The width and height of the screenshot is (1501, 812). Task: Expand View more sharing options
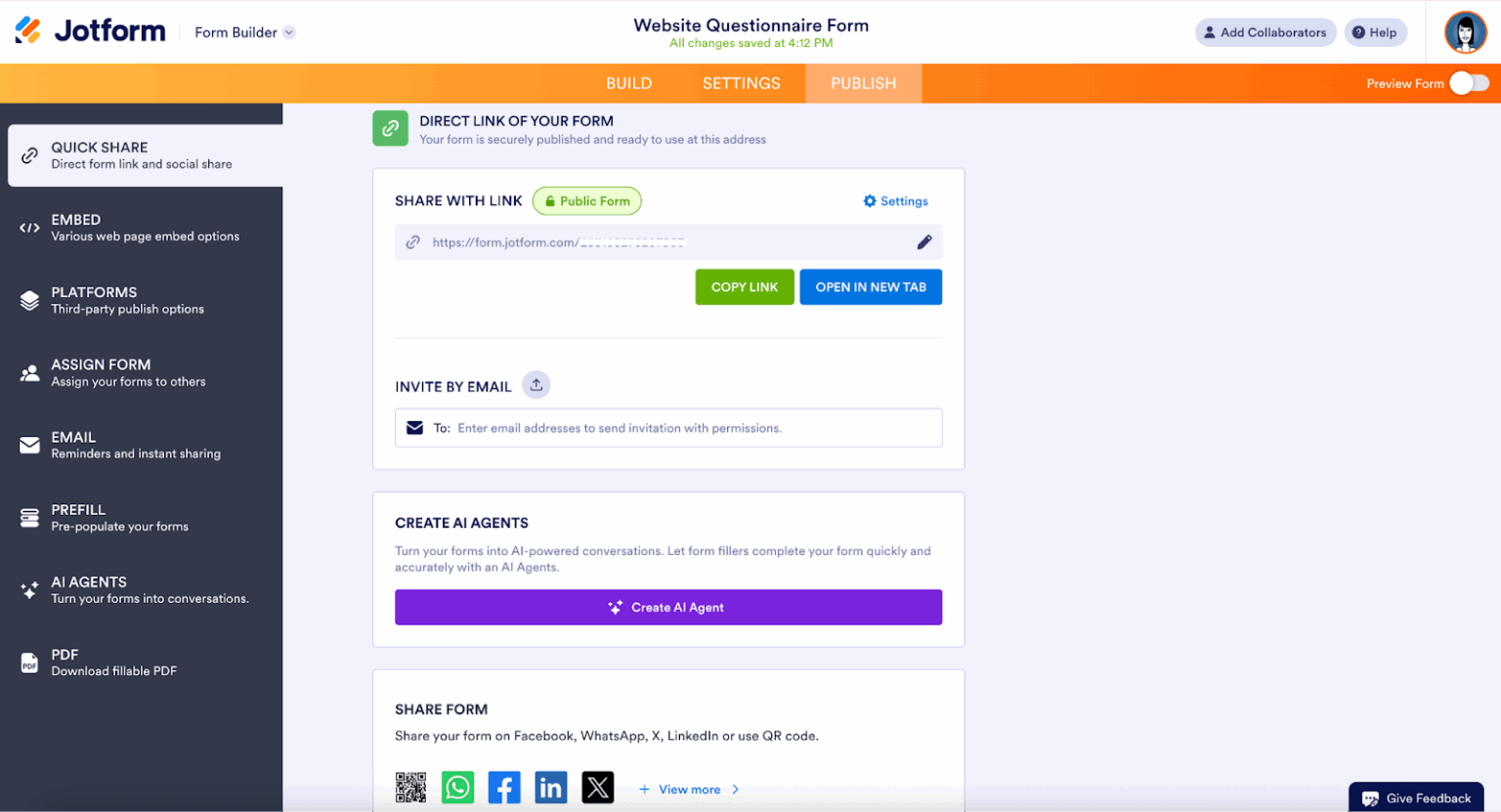coord(689,790)
